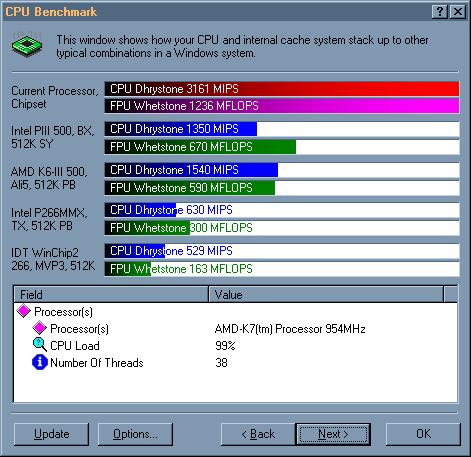Click the FPU Whetstone 163 MFLOPS bar
This screenshot has width=471, height=457.
282,269
